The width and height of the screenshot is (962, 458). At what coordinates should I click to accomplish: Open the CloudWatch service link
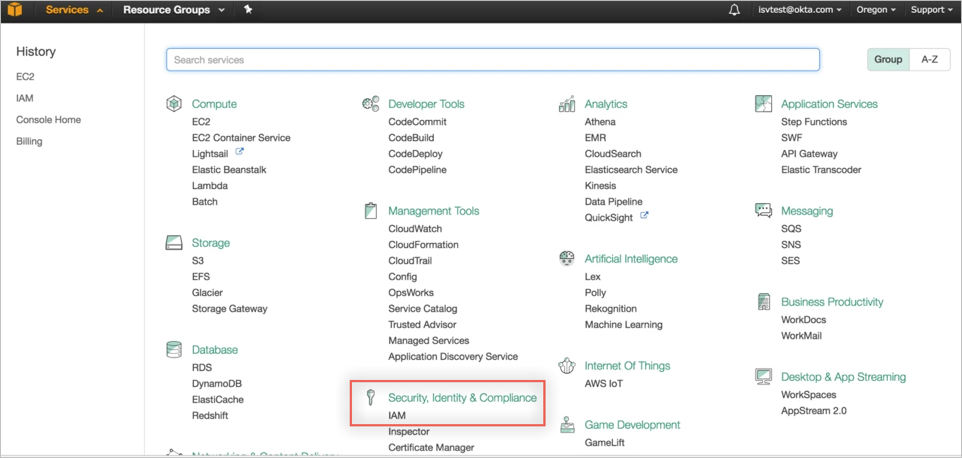[415, 229]
